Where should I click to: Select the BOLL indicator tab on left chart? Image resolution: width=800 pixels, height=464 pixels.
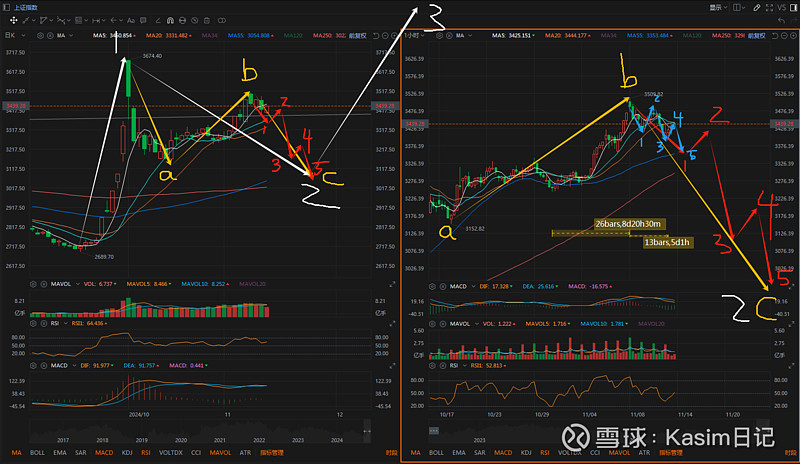[x=37, y=452]
